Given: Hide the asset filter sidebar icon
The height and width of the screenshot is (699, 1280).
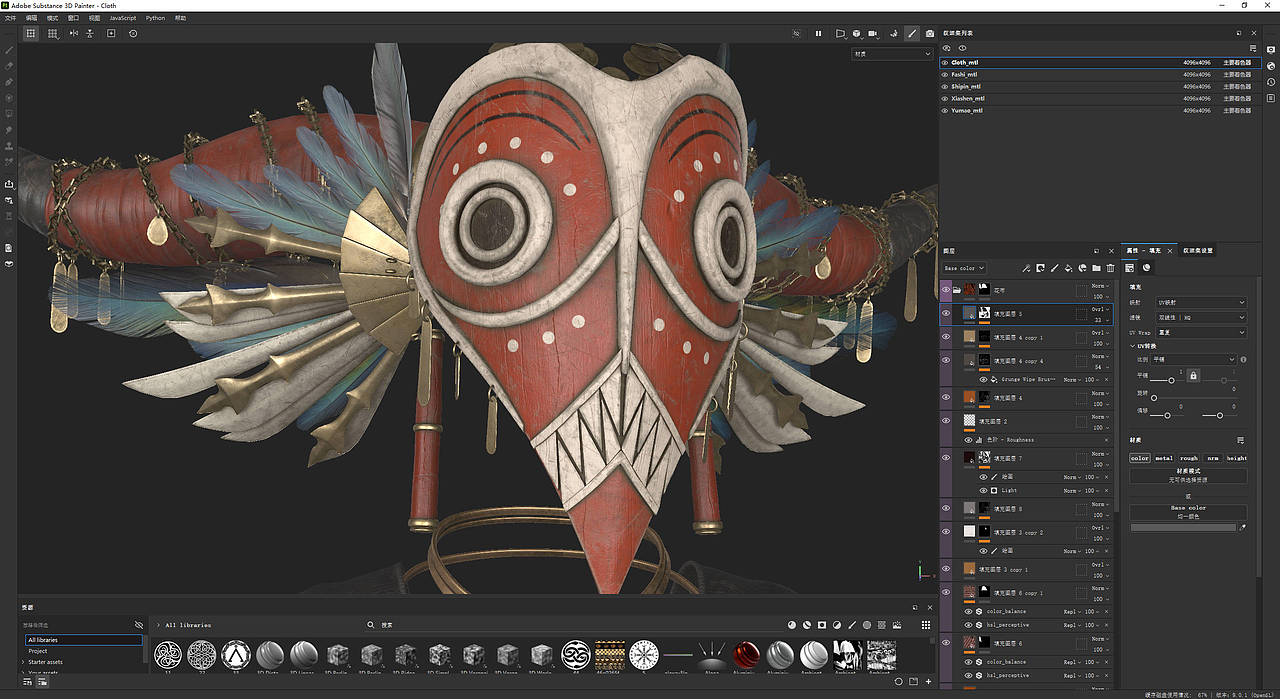Looking at the screenshot, I should [139, 625].
